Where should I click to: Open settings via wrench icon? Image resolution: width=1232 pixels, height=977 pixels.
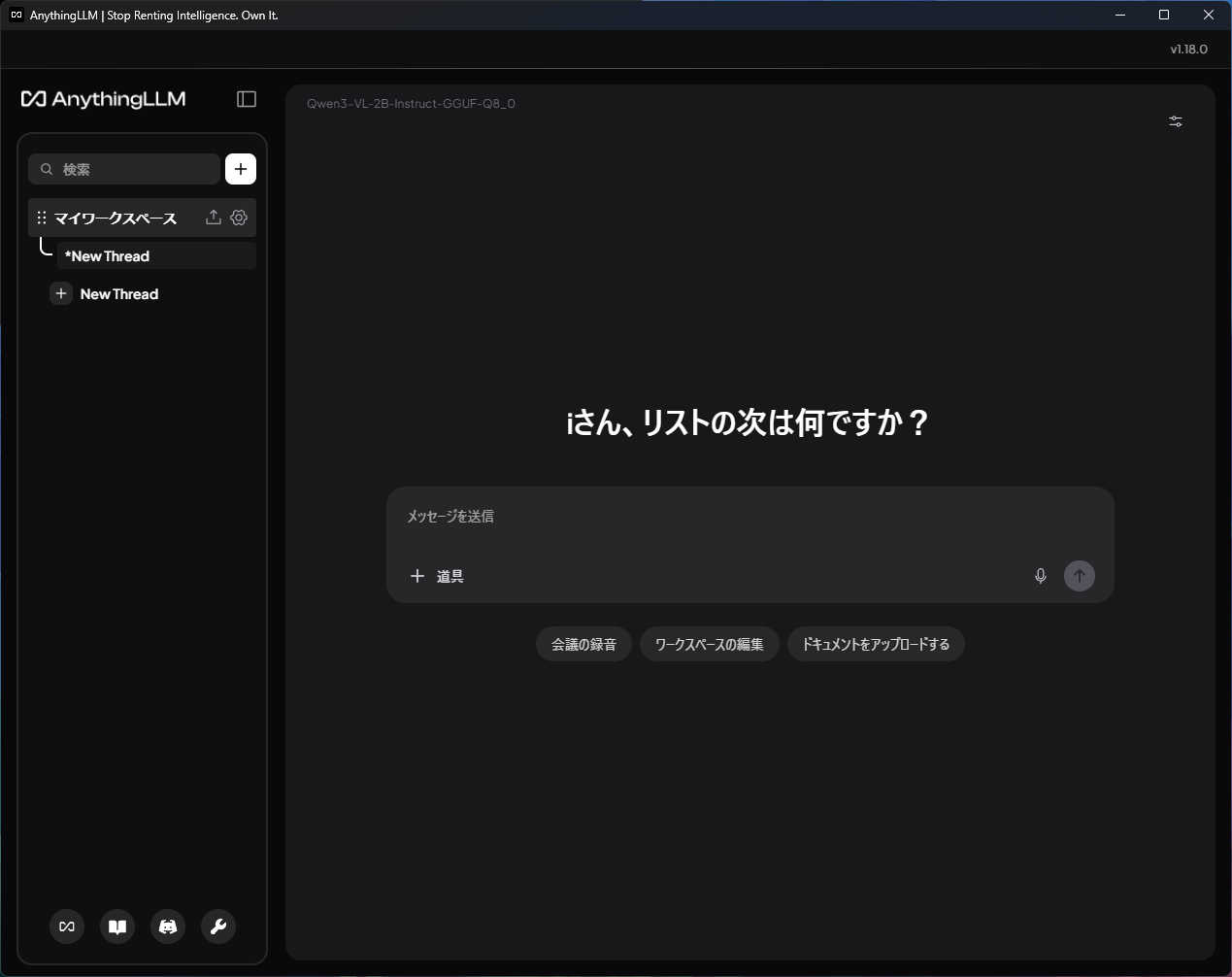218,926
